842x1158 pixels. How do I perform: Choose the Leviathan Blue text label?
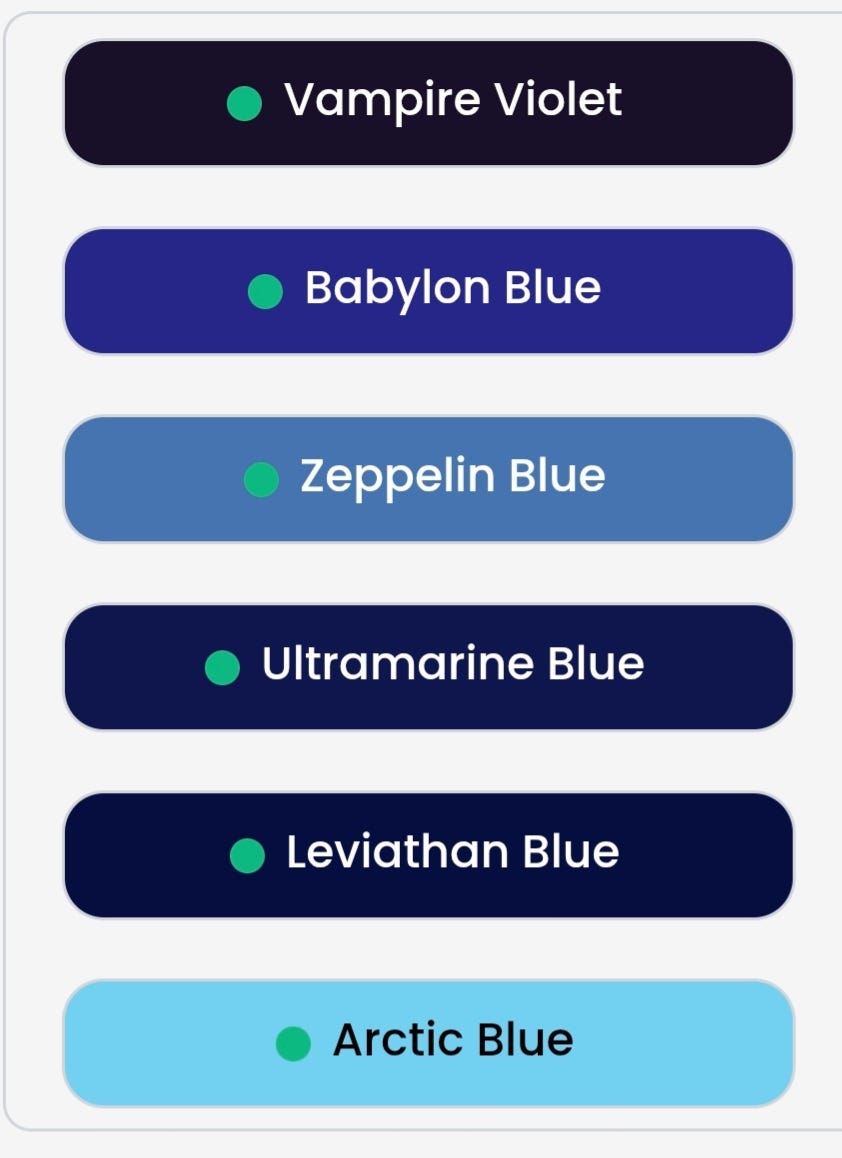coord(452,852)
